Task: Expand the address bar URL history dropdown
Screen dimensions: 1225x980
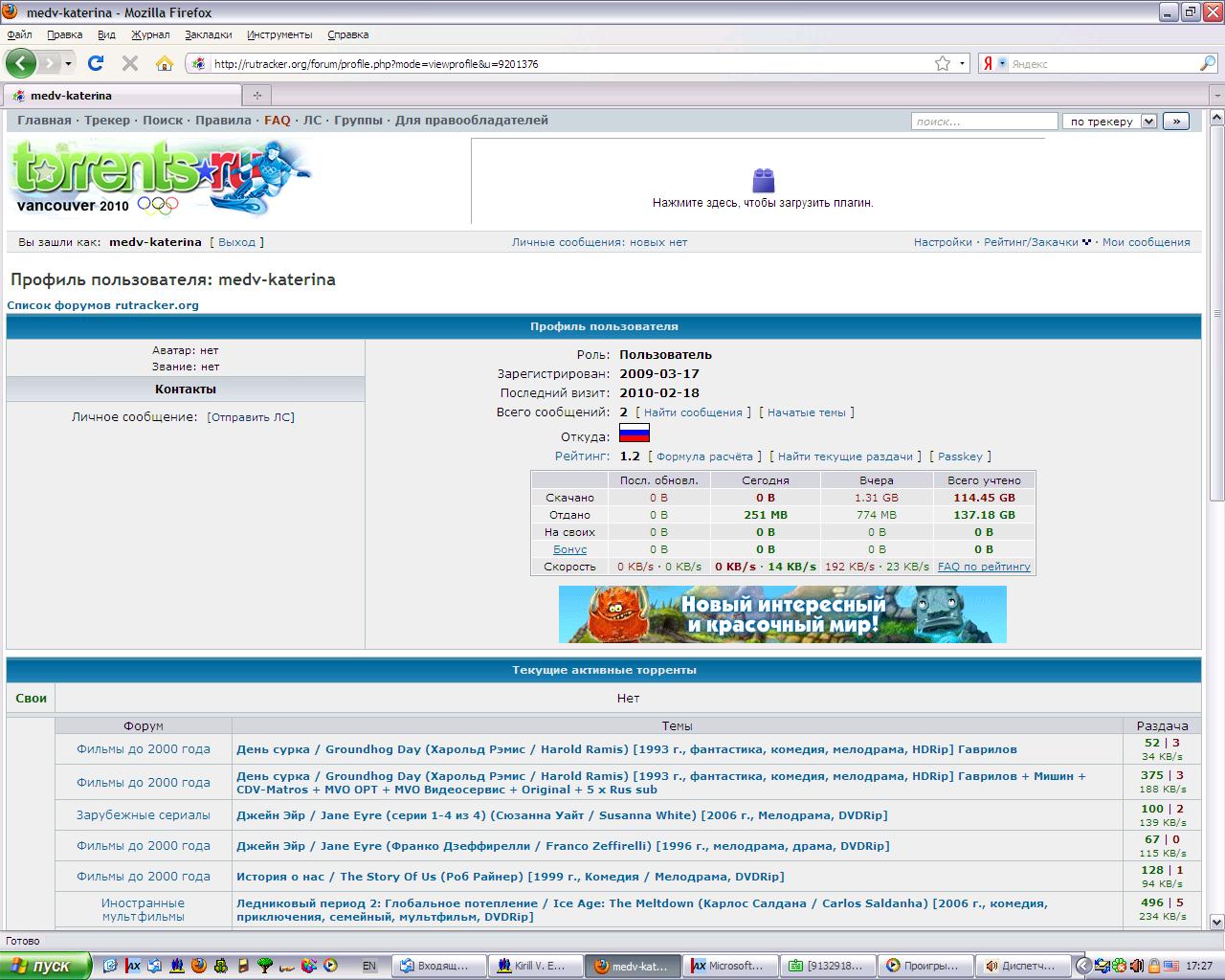Action: point(963,64)
